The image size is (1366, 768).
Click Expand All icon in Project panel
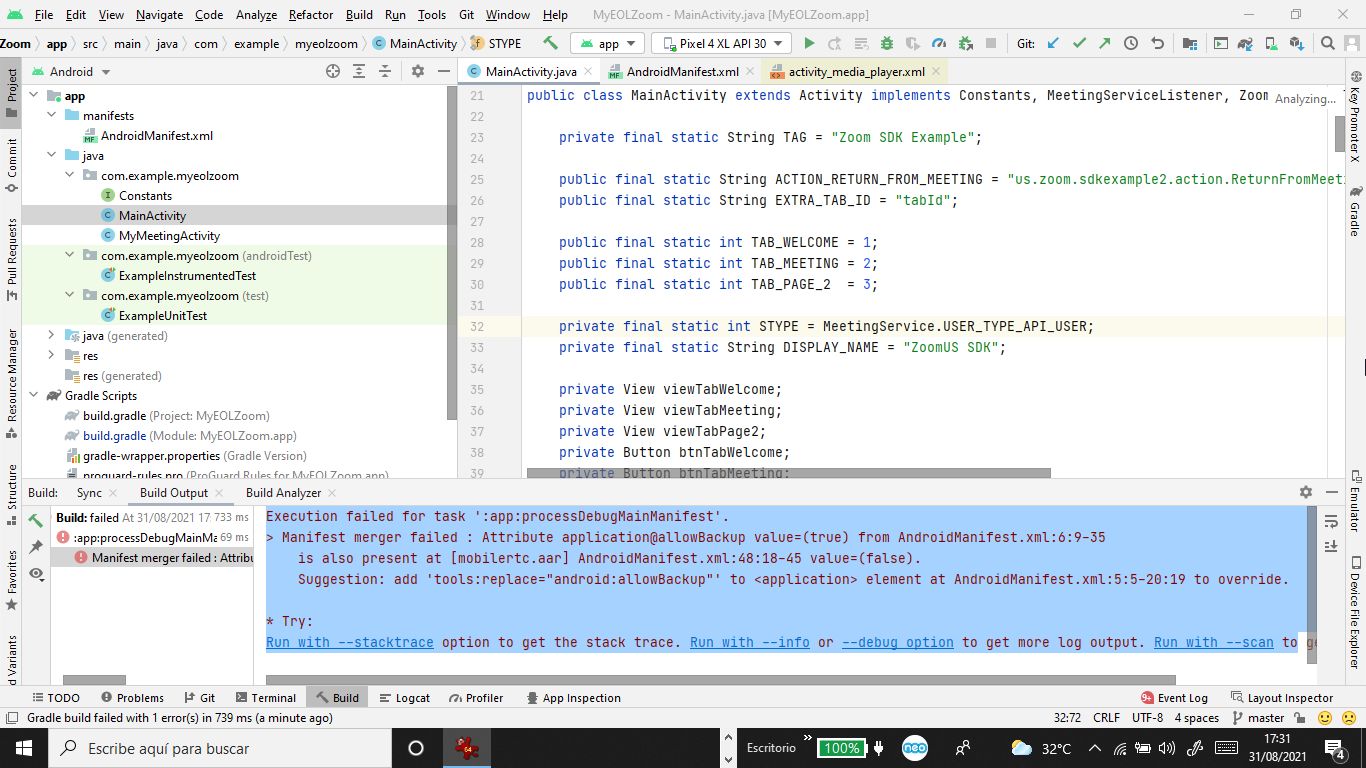[360, 71]
